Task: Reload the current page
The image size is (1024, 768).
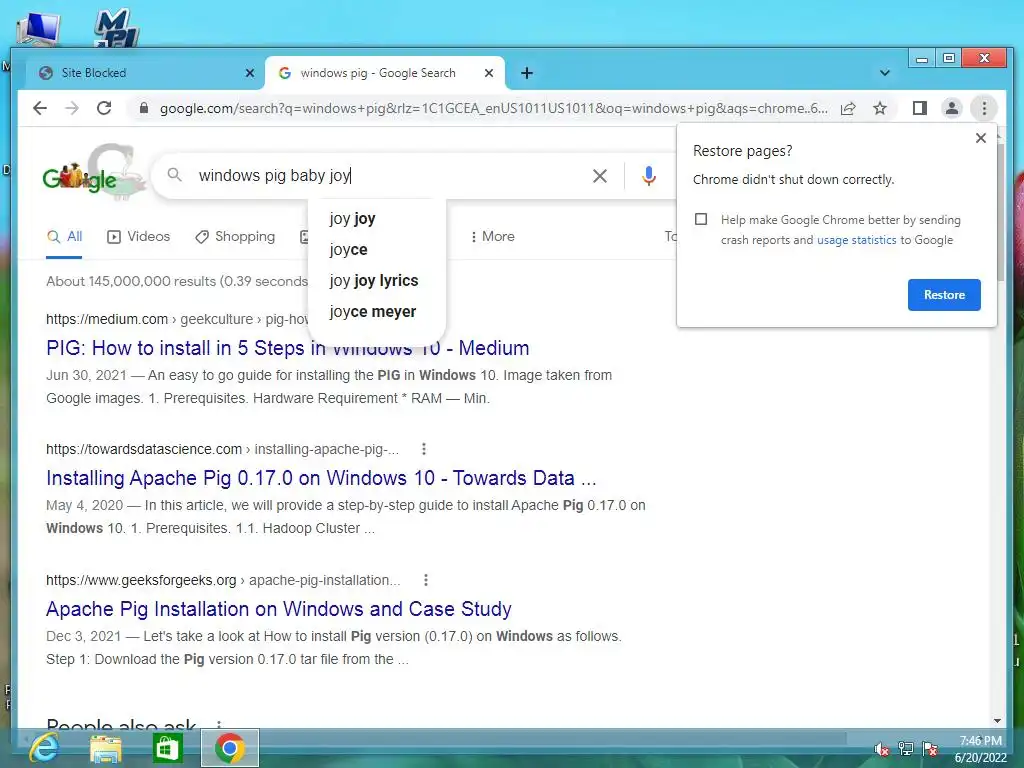Action: point(104,108)
